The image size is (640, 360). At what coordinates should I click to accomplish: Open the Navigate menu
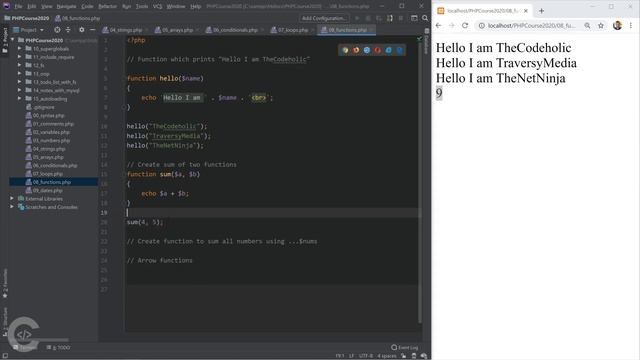tap(66, 6)
